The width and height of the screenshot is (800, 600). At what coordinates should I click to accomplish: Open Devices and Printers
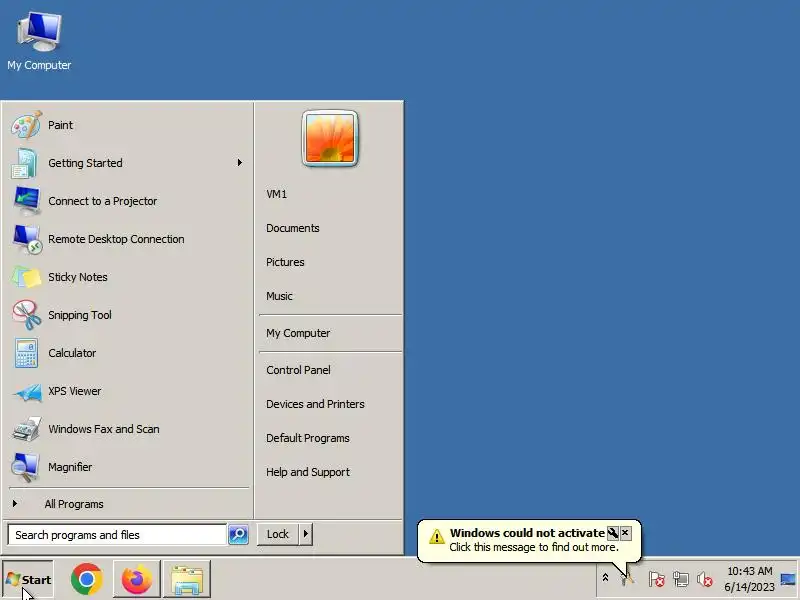coord(315,404)
